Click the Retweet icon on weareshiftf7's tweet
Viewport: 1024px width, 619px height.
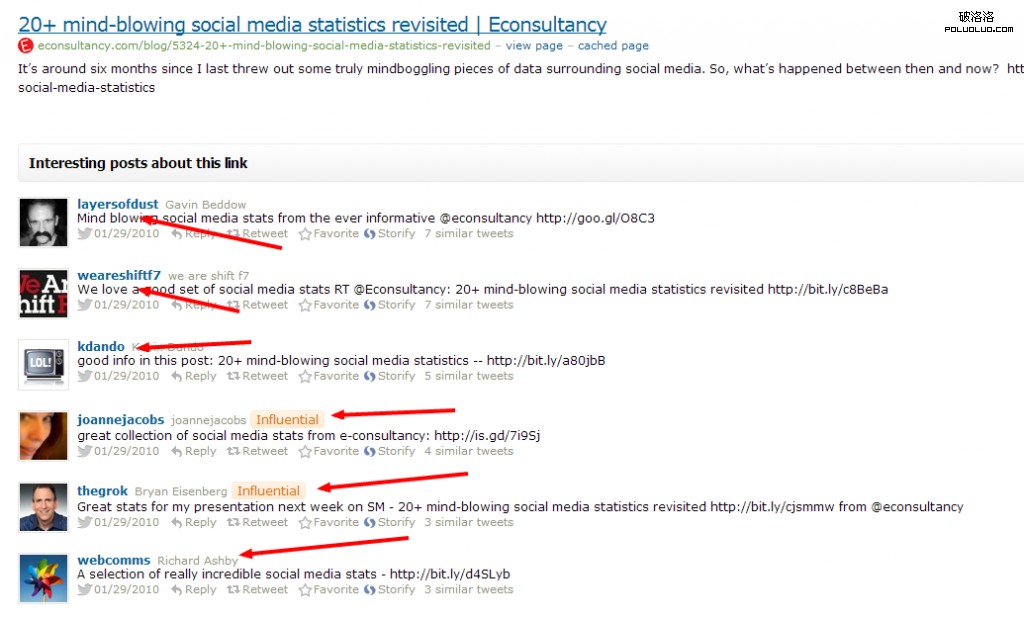coord(233,305)
